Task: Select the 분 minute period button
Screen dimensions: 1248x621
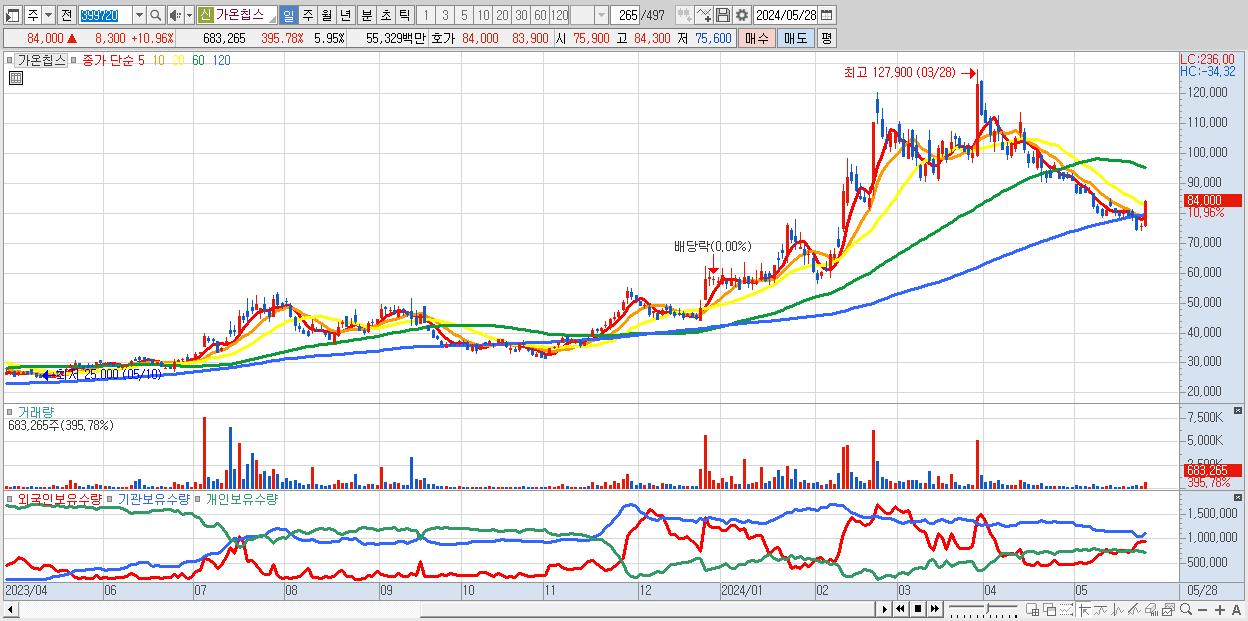Action: (x=366, y=15)
